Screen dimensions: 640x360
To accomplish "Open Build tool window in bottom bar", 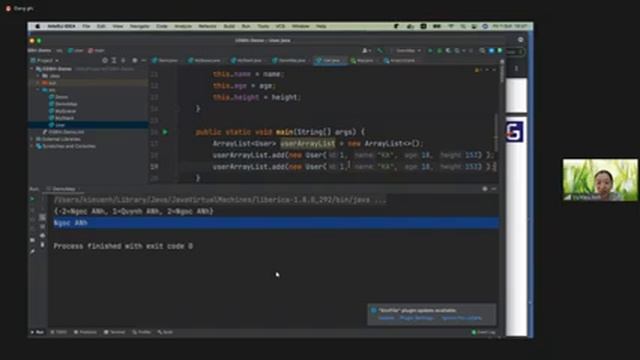I will point(165,332).
